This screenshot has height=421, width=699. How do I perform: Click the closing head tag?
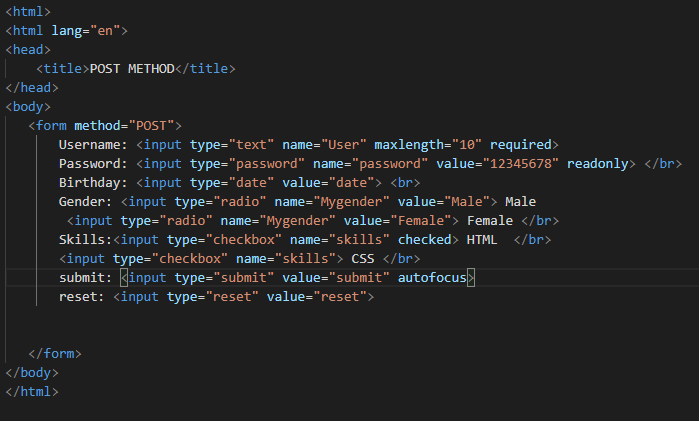32,87
